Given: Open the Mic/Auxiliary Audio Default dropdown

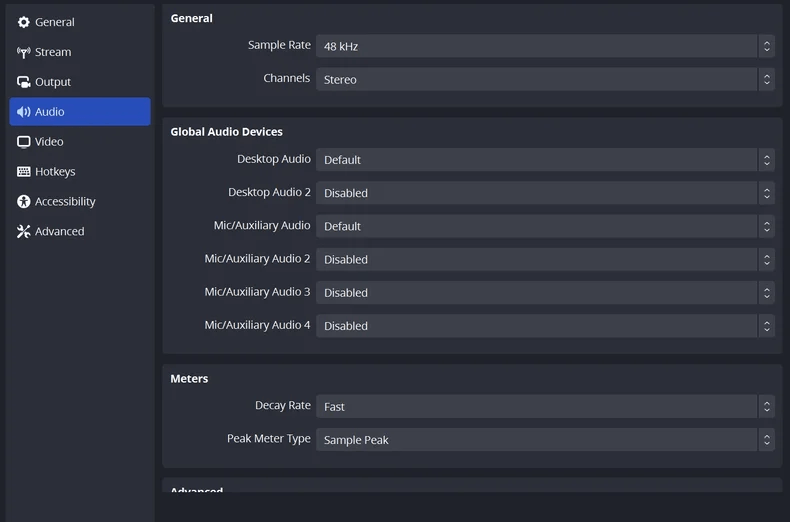Looking at the screenshot, I should [545, 226].
